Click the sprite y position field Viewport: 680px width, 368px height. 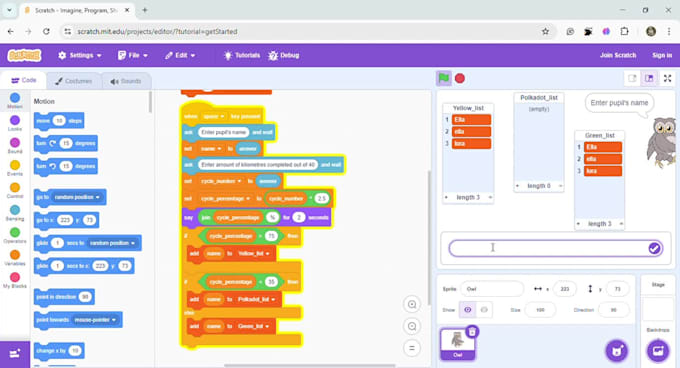[618, 289]
